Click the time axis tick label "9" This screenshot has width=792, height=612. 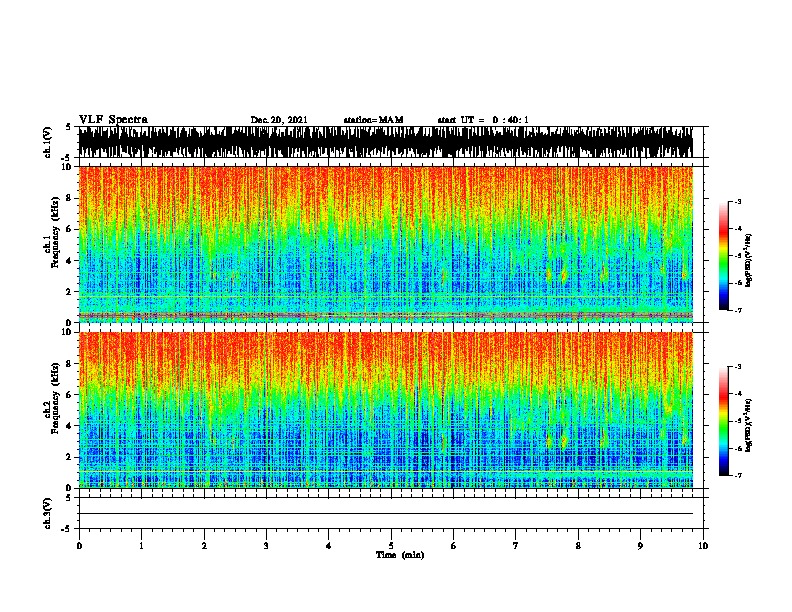(x=640, y=546)
